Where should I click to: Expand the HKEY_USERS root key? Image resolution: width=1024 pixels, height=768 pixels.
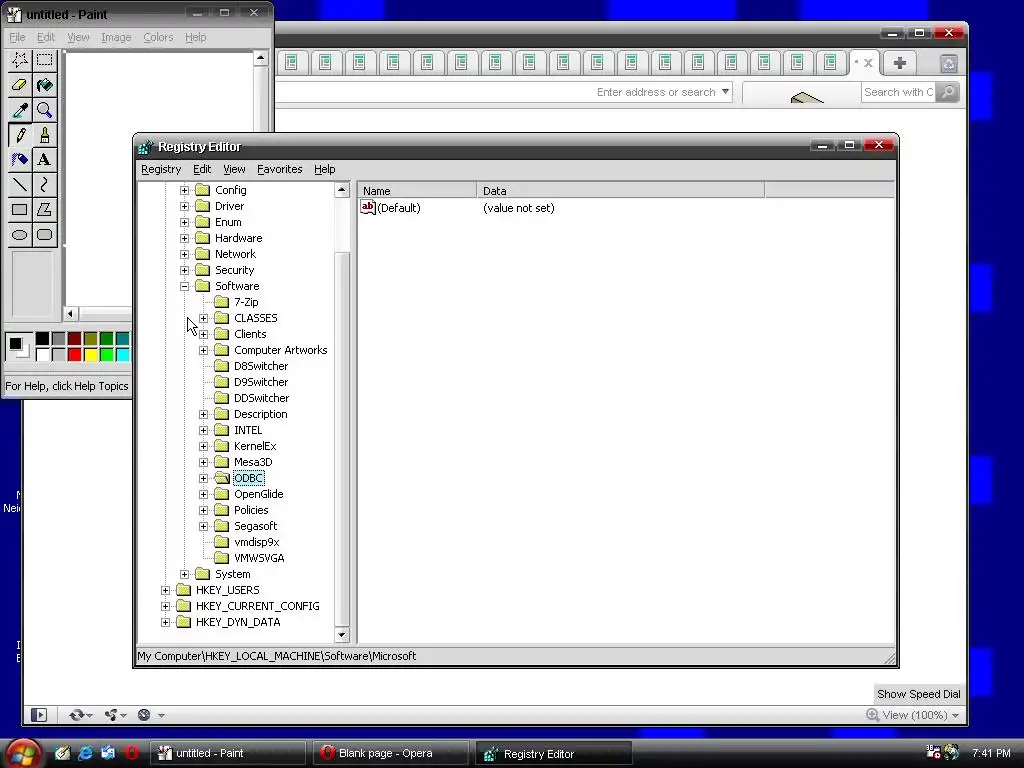(165, 590)
